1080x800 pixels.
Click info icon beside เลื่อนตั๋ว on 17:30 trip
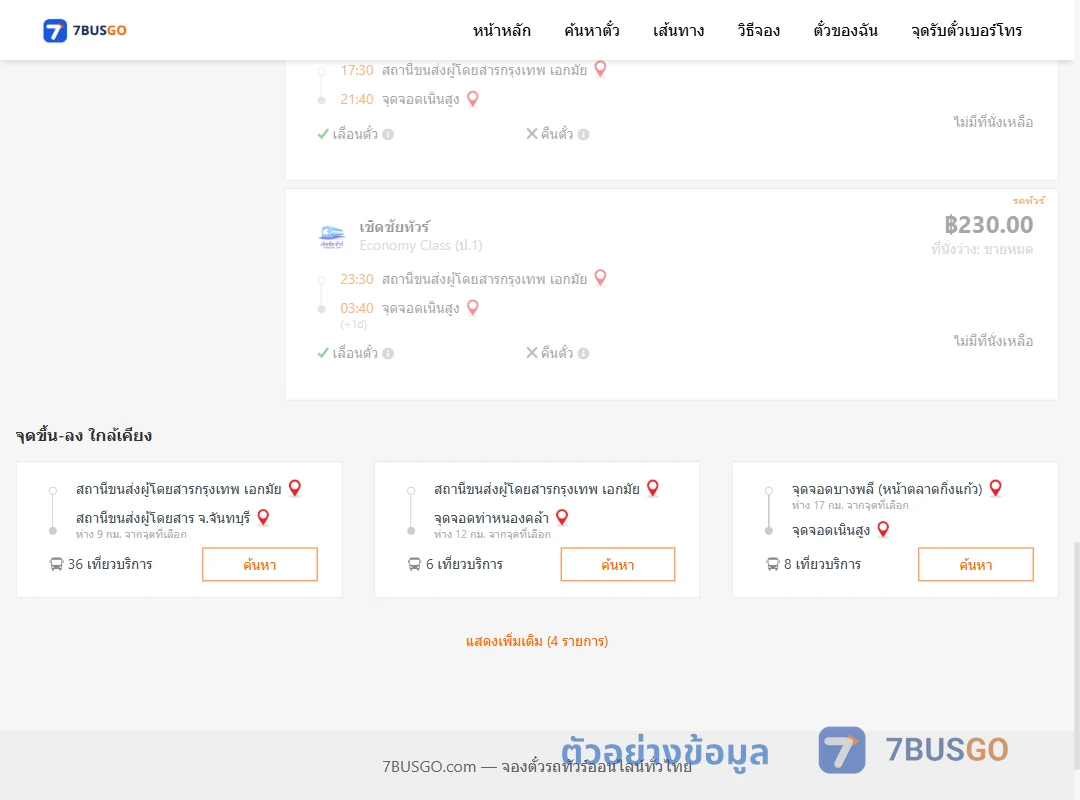pyautogui.click(x=388, y=134)
